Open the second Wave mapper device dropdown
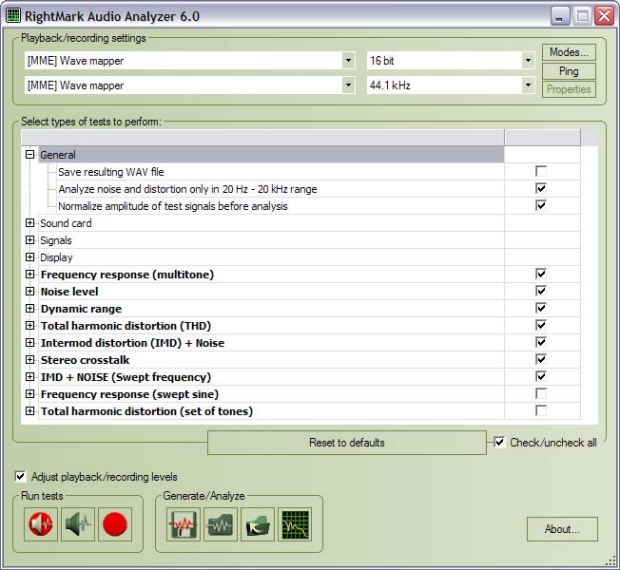620x570 pixels. (x=348, y=85)
